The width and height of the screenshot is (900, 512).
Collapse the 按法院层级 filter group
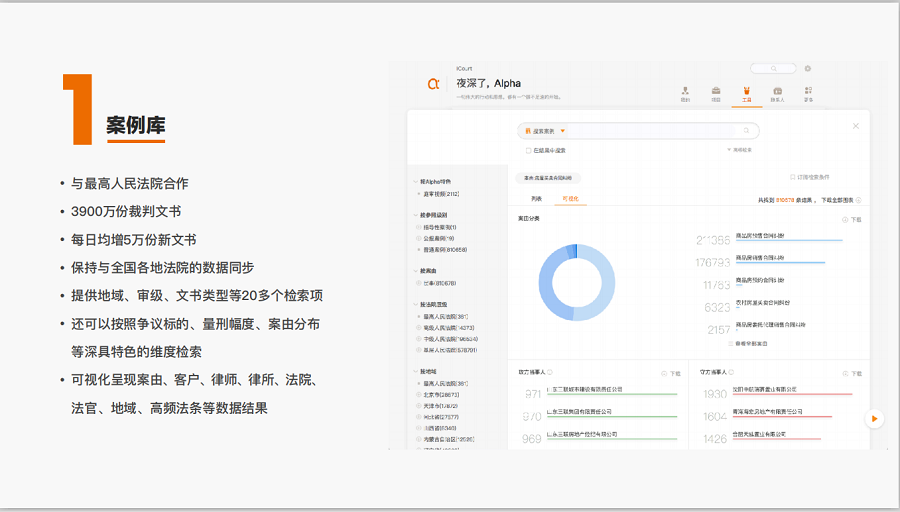pyautogui.click(x=416, y=304)
